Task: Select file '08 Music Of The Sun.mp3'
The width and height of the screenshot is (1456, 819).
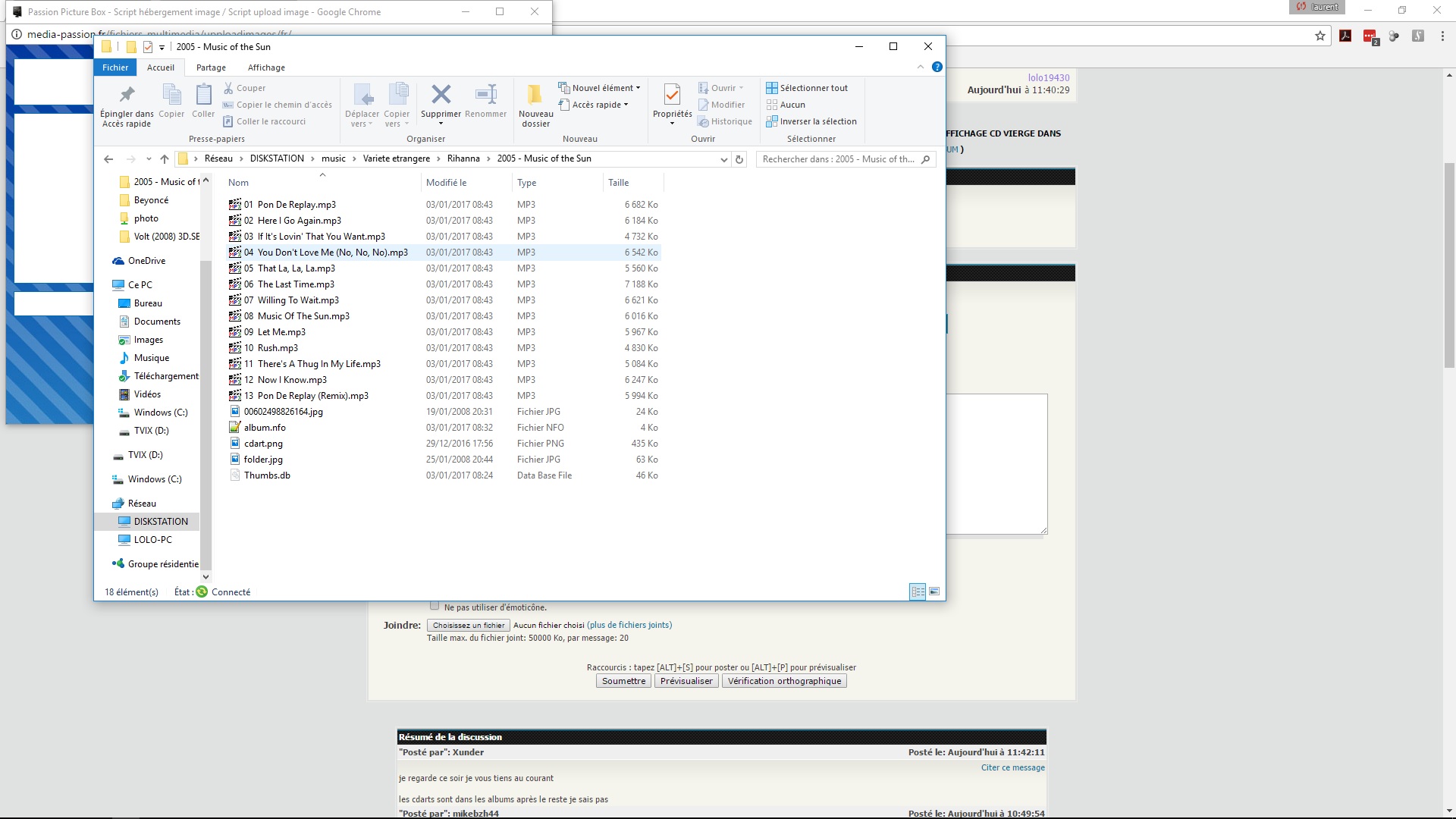Action: (x=297, y=316)
